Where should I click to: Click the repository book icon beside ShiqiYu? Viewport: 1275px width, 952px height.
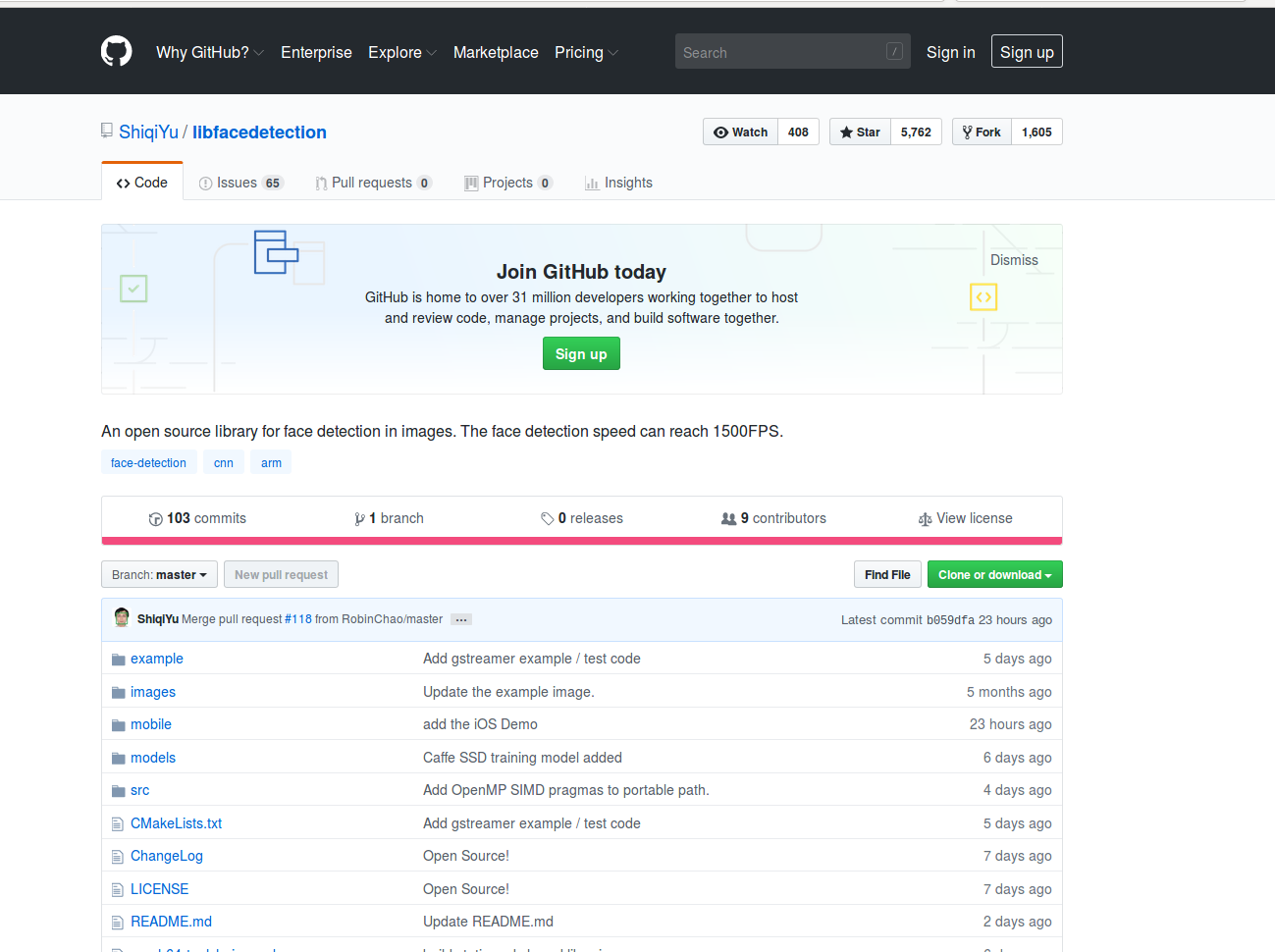click(107, 131)
